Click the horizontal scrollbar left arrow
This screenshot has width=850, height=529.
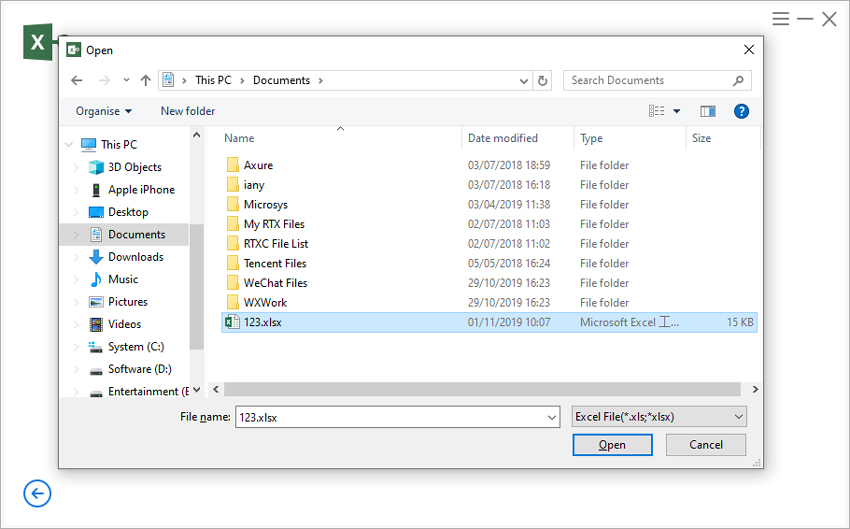[x=216, y=389]
